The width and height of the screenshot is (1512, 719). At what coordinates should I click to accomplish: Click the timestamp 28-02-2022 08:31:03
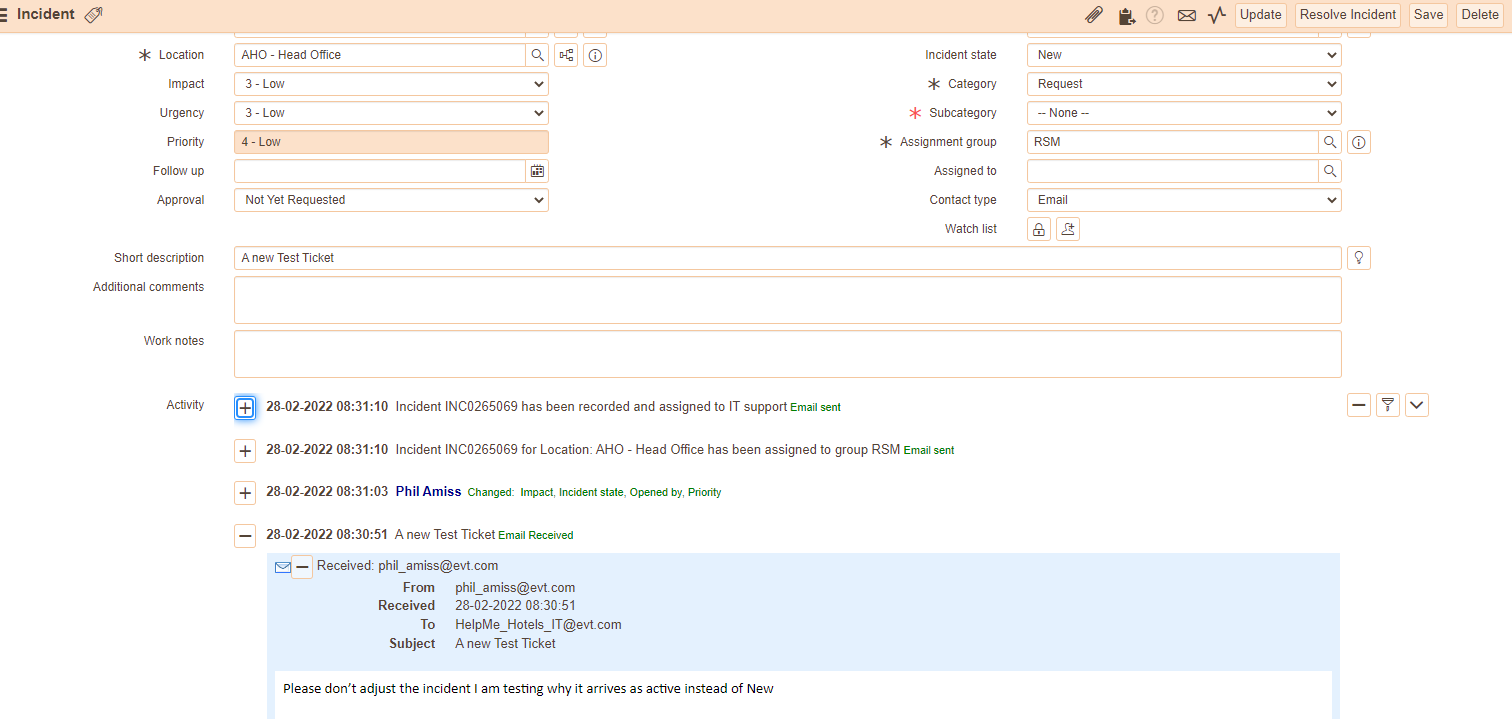click(x=327, y=491)
